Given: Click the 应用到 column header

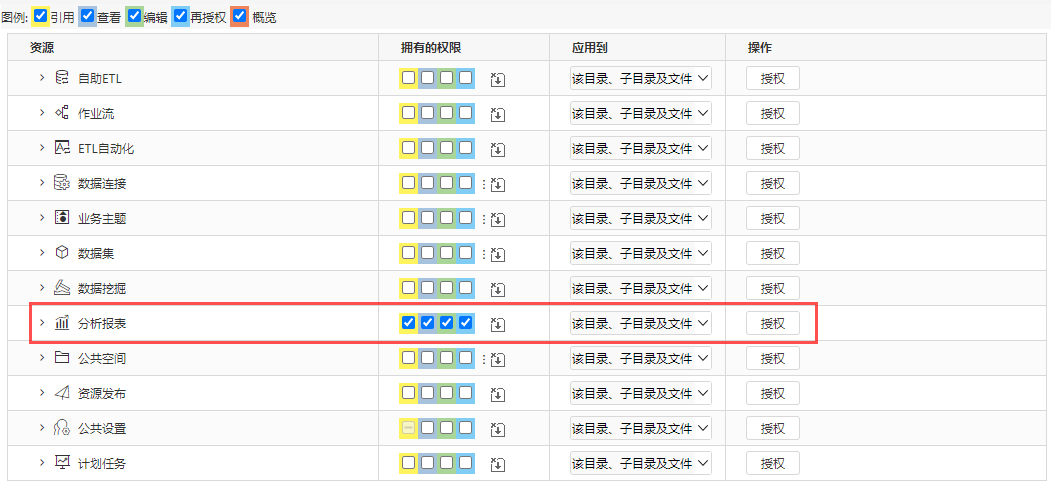Looking at the screenshot, I should tap(590, 48).
